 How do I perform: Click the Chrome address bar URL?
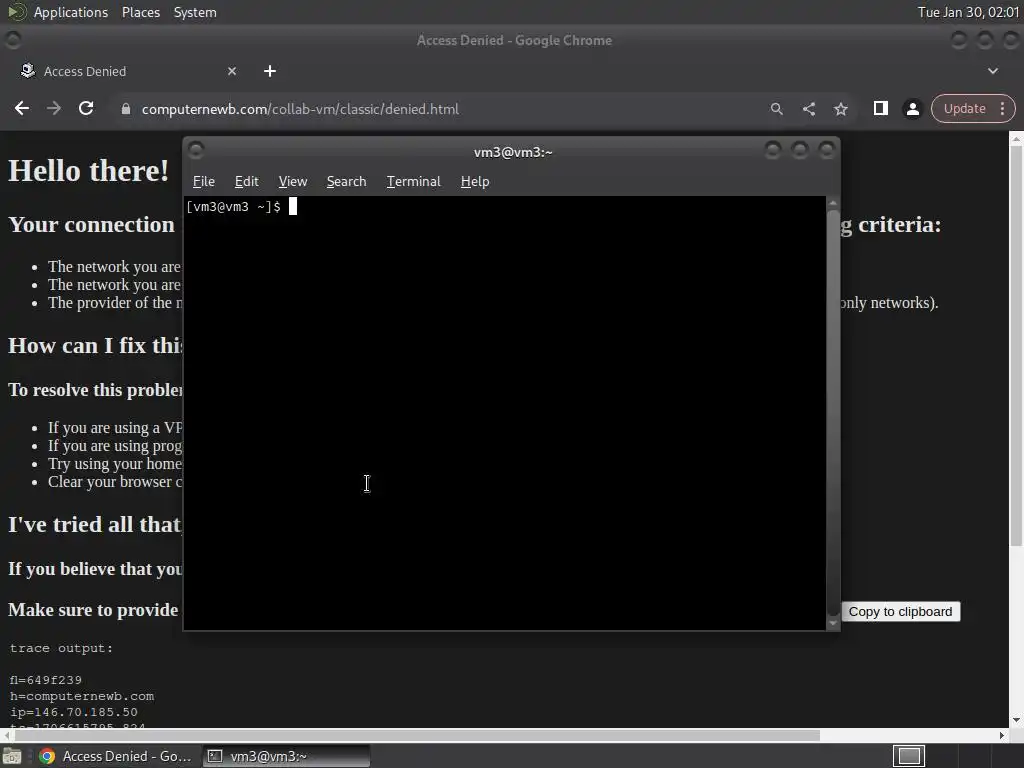[300, 109]
